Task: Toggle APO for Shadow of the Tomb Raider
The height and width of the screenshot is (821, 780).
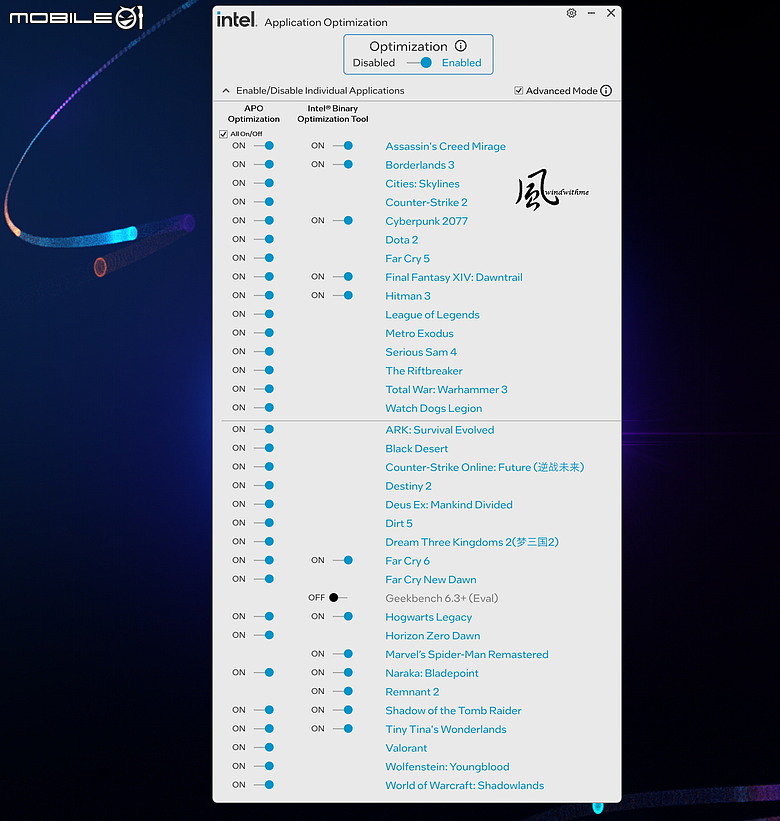Action: click(264, 710)
